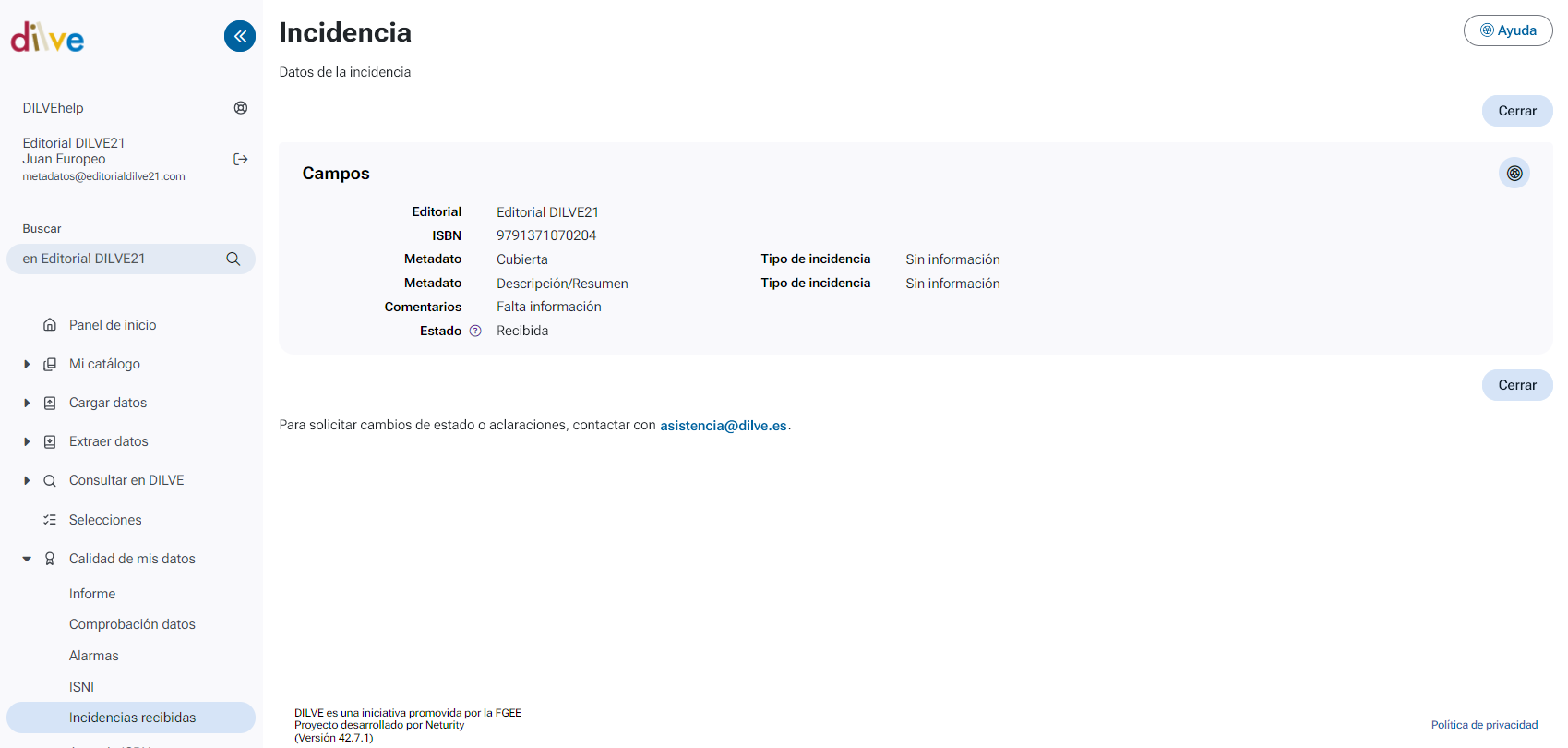Click the version text 'Versión 42.7.1'

tap(333, 738)
